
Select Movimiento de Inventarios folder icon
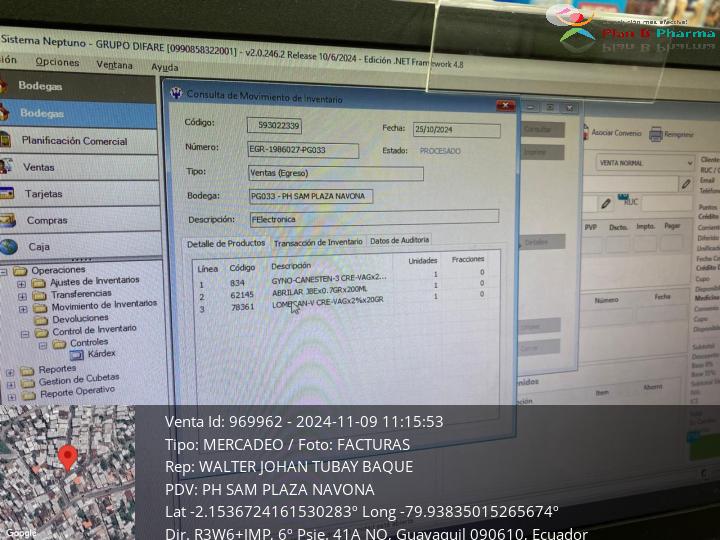(40, 308)
